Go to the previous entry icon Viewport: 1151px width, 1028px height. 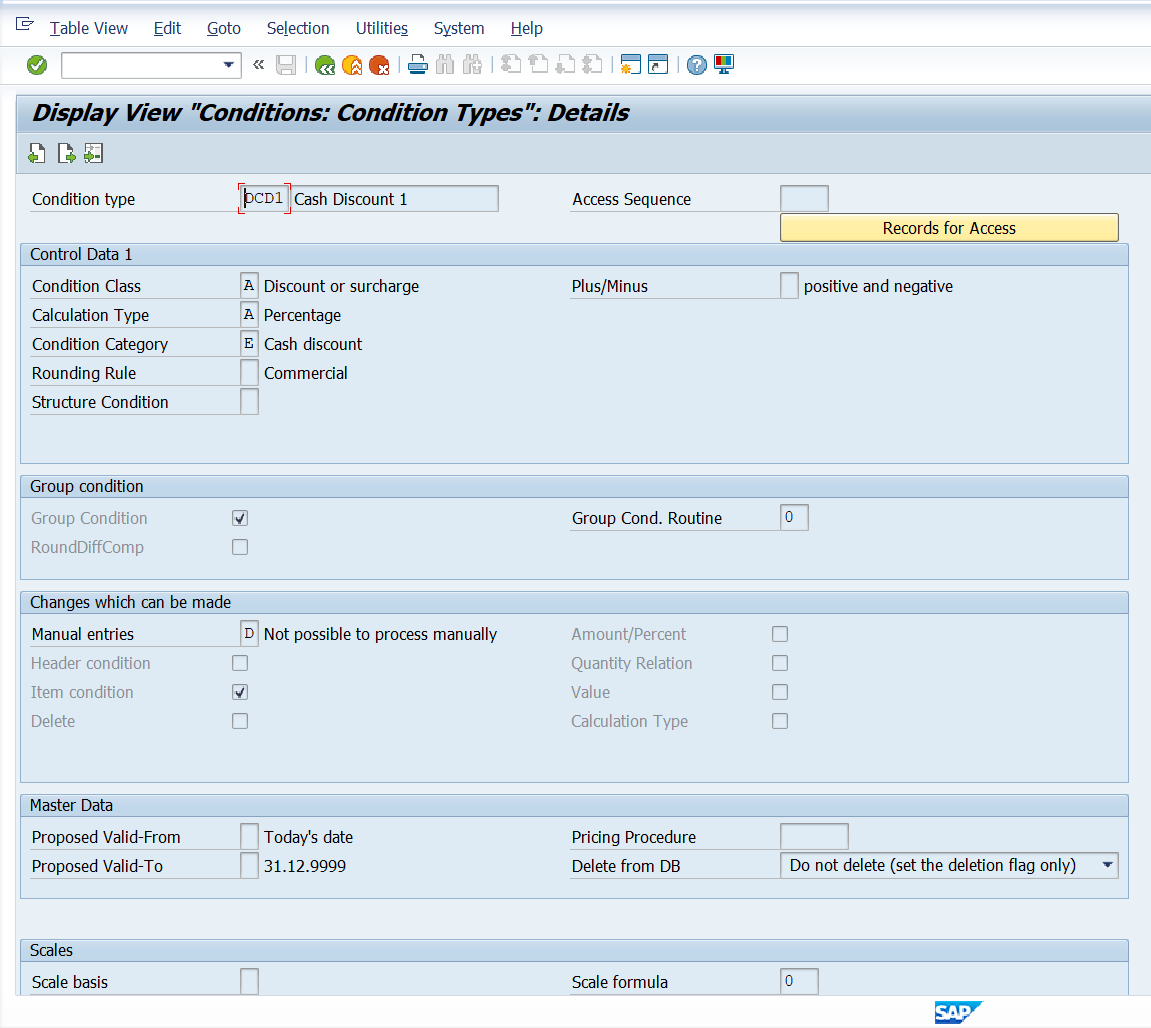37,154
